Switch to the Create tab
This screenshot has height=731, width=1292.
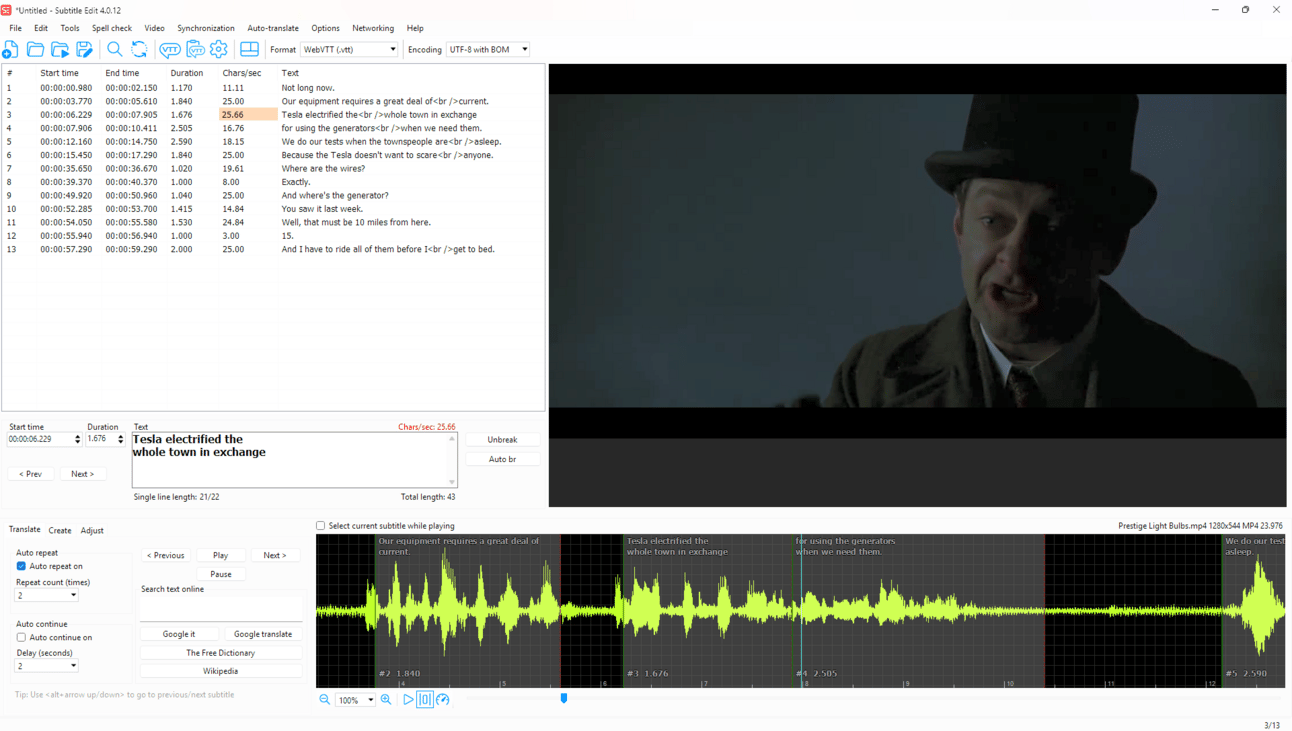(60, 530)
